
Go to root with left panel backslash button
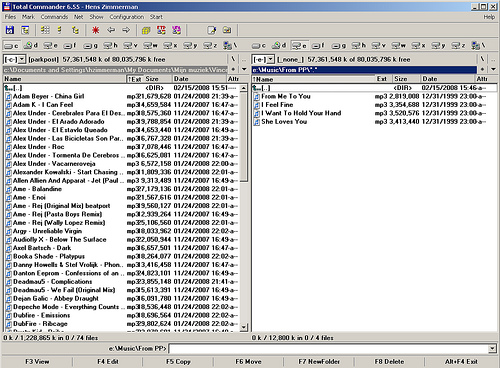[233, 59]
